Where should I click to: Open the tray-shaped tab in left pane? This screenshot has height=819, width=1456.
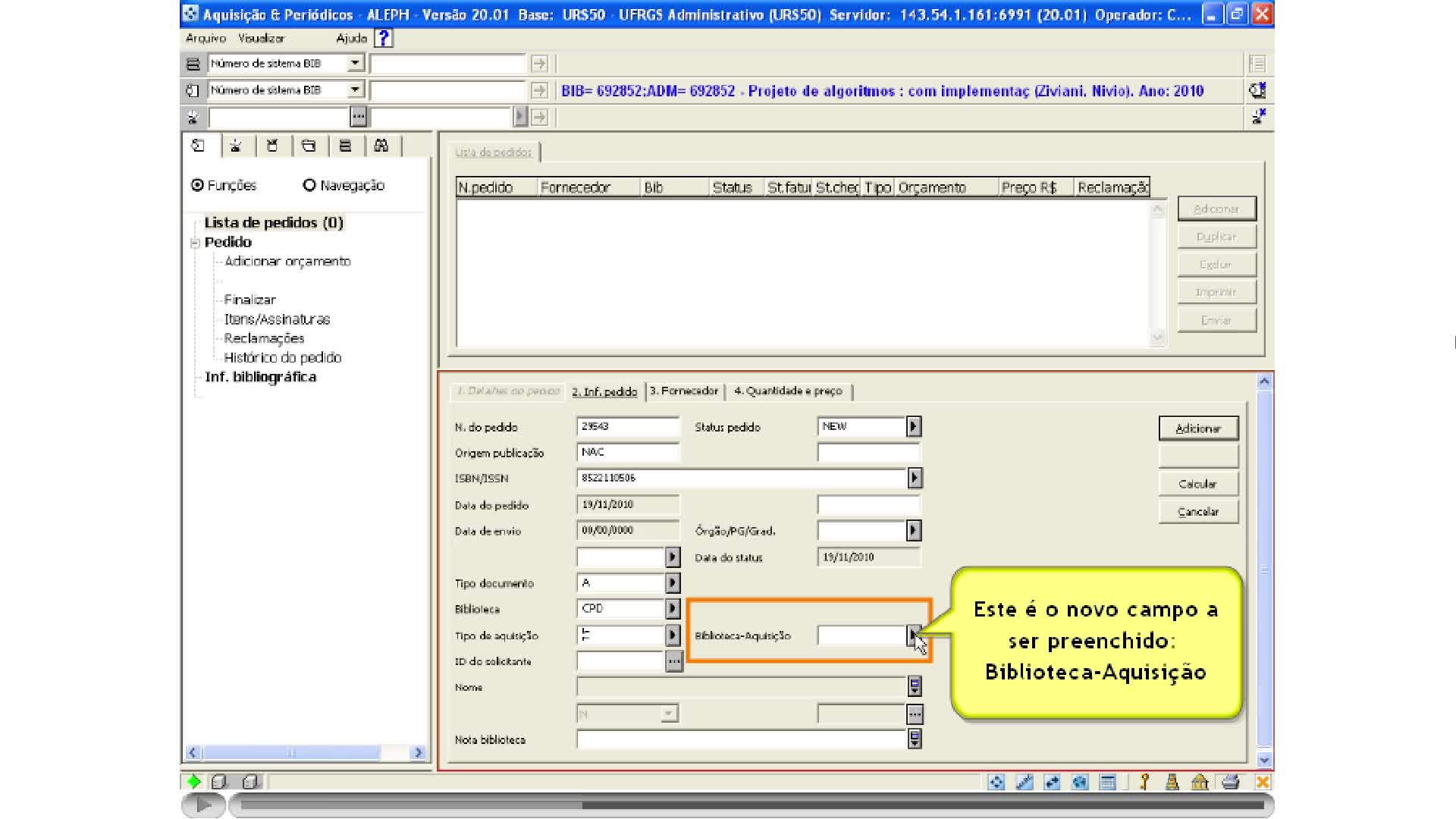tap(309, 146)
